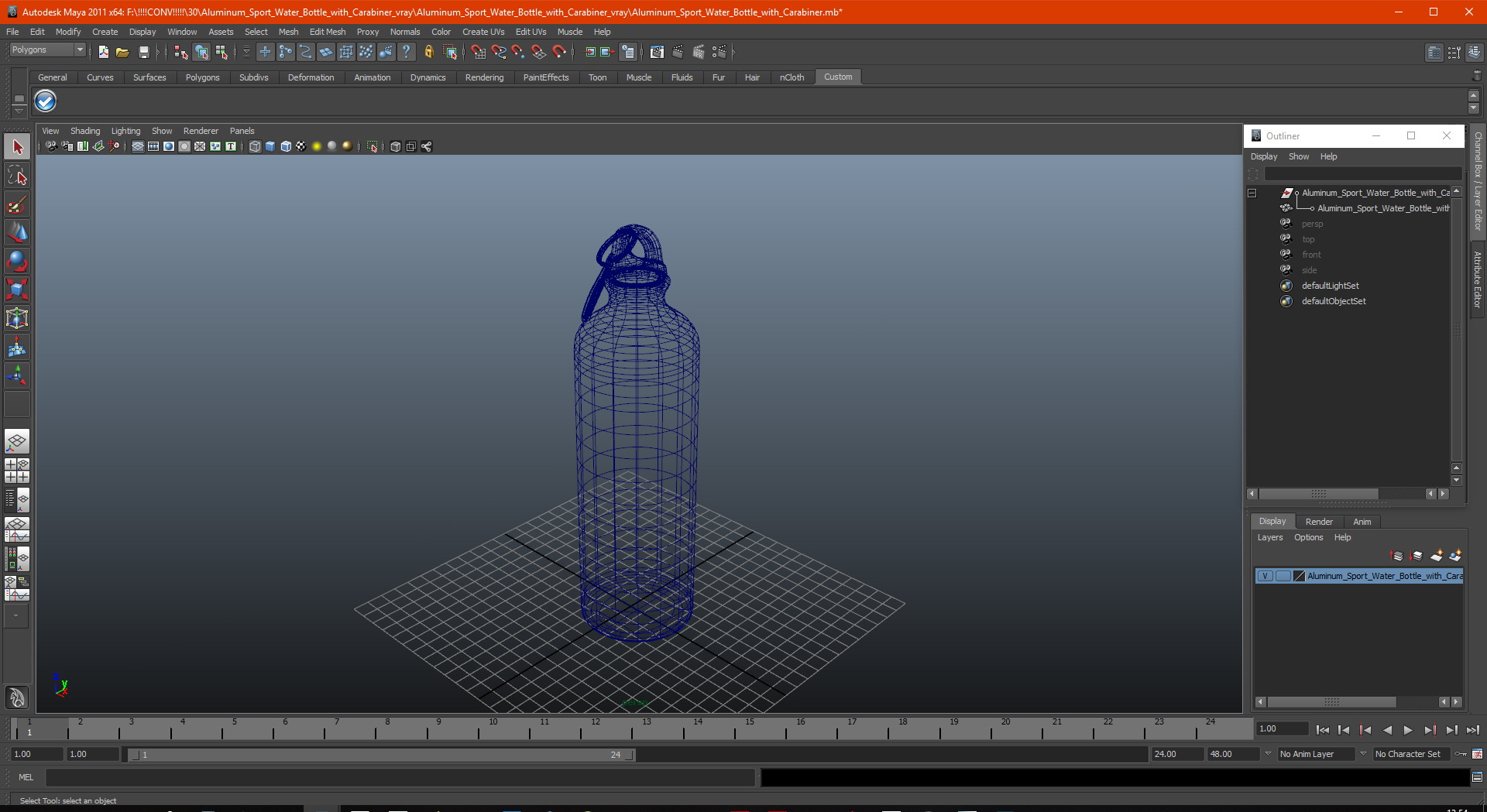This screenshot has height=812, width=1487.
Task: Open the Render layer tab
Action: tap(1319, 522)
